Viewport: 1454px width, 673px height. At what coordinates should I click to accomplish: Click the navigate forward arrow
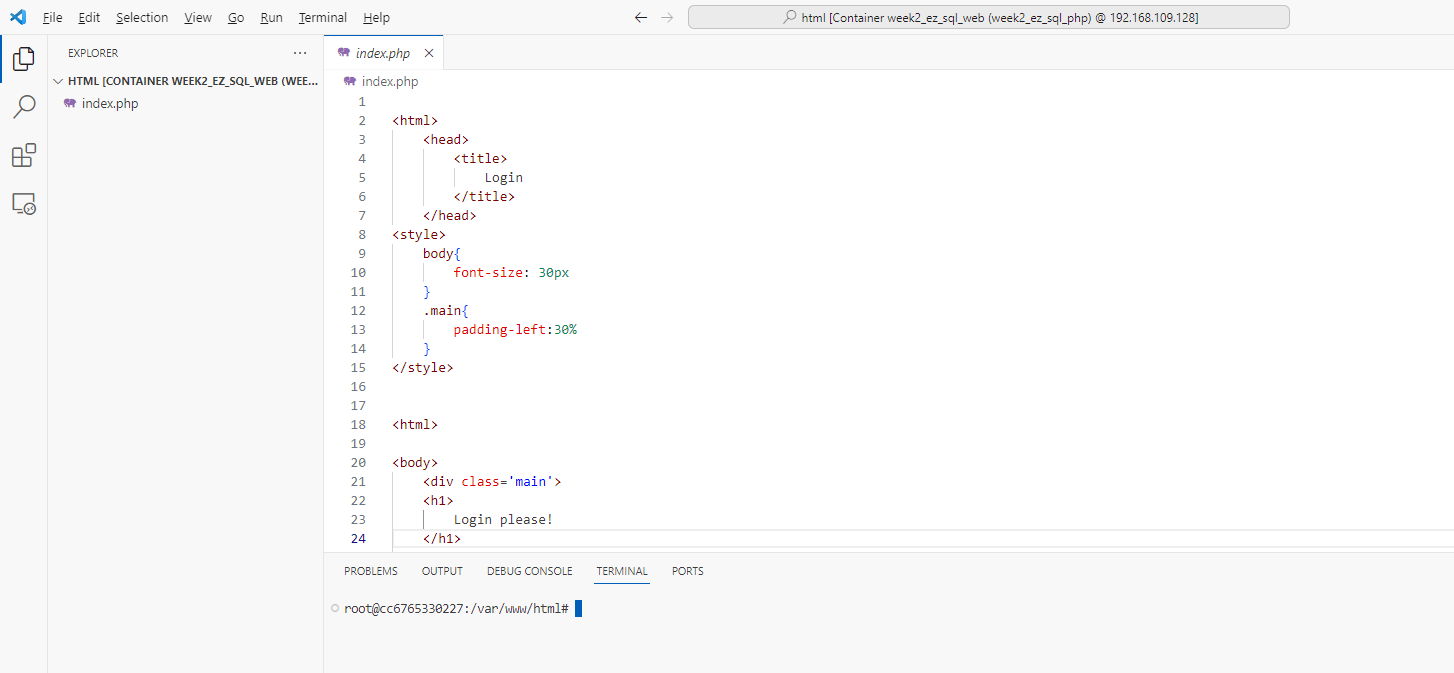tap(667, 18)
